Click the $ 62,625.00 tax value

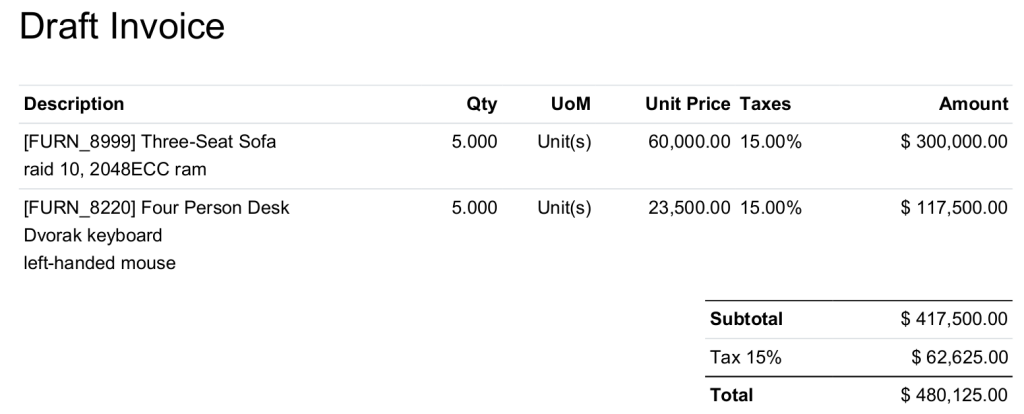coord(960,357)
